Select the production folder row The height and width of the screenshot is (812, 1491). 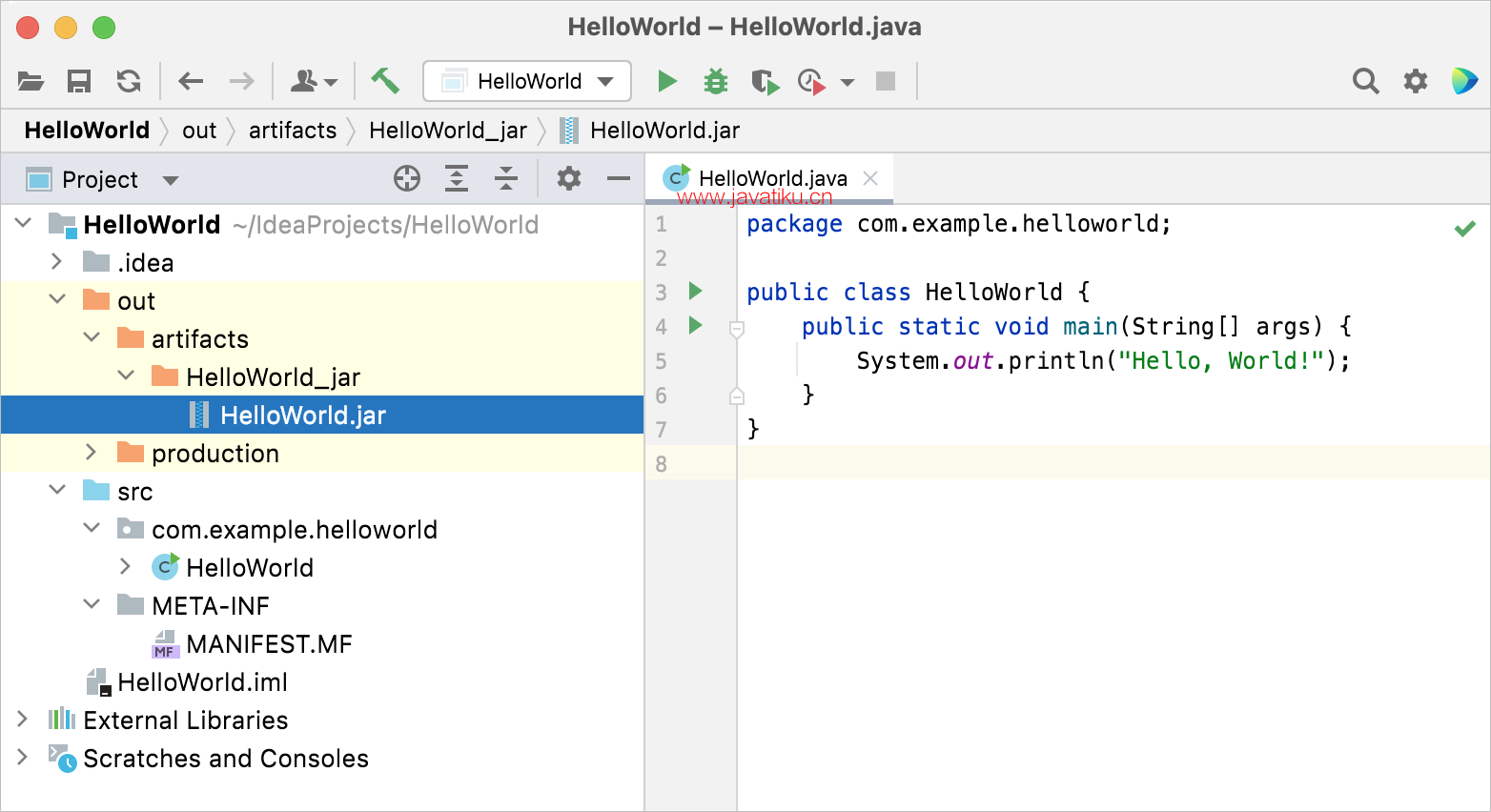click(322, 453)
